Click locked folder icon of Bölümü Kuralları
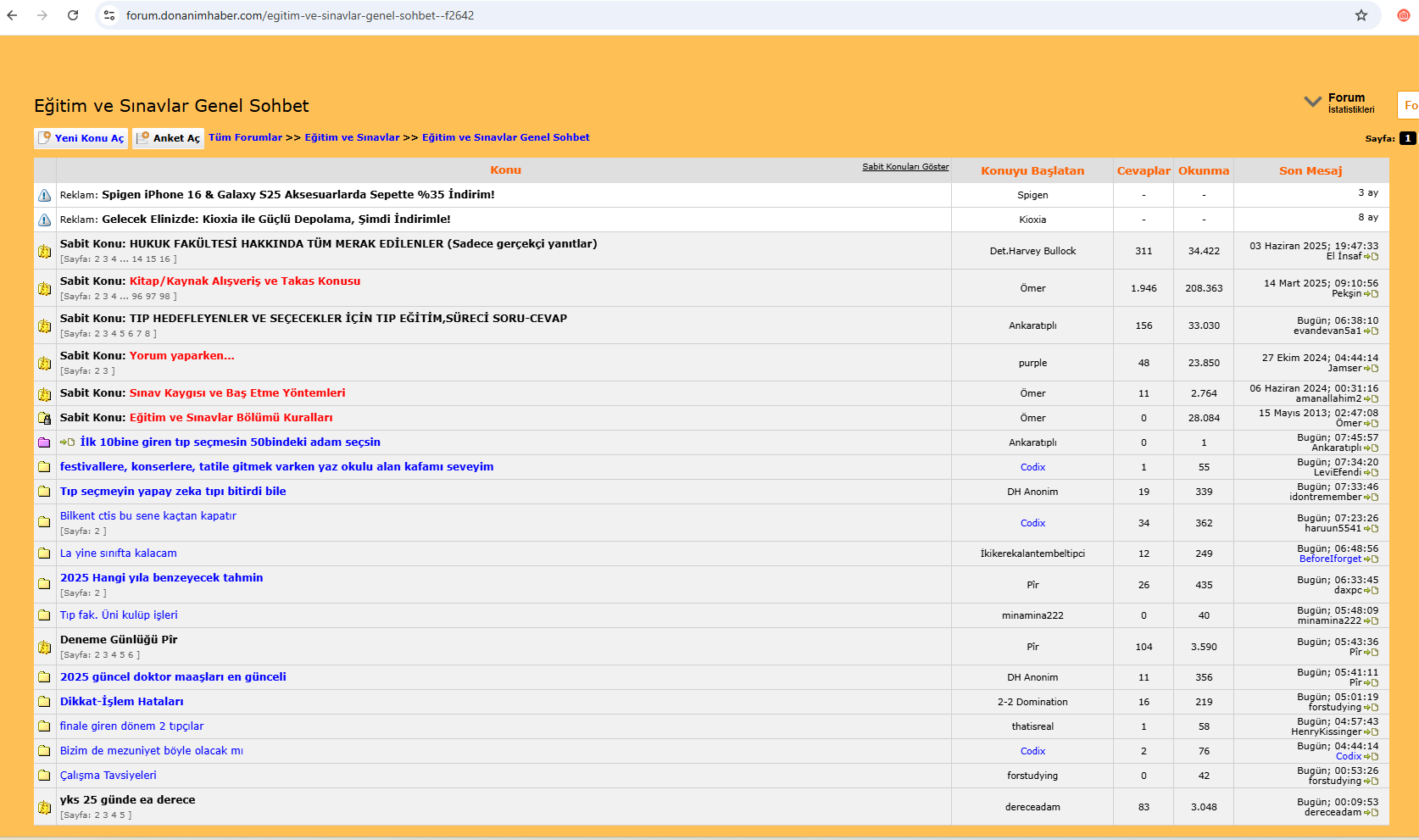 pyautogui.click(x=44, y=418)
